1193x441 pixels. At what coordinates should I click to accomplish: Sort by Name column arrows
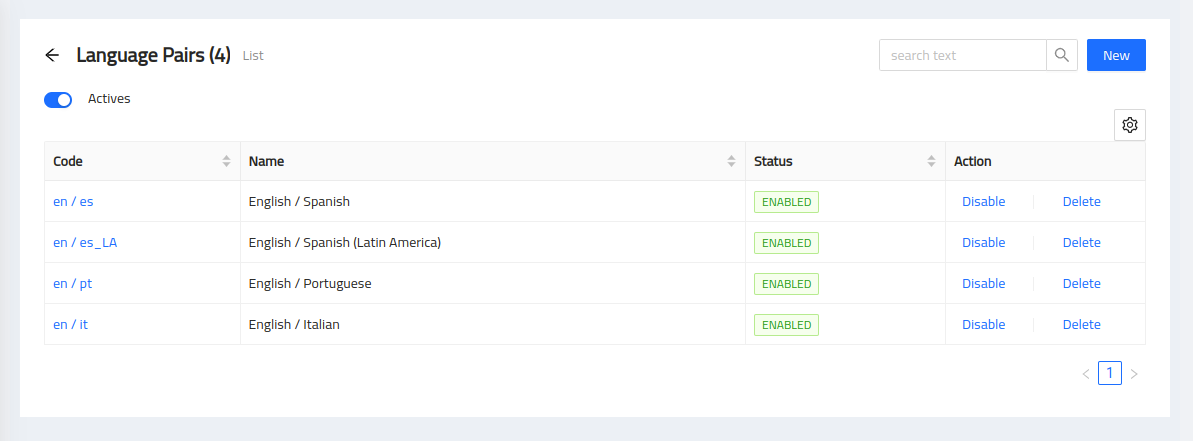pos(731,161)
